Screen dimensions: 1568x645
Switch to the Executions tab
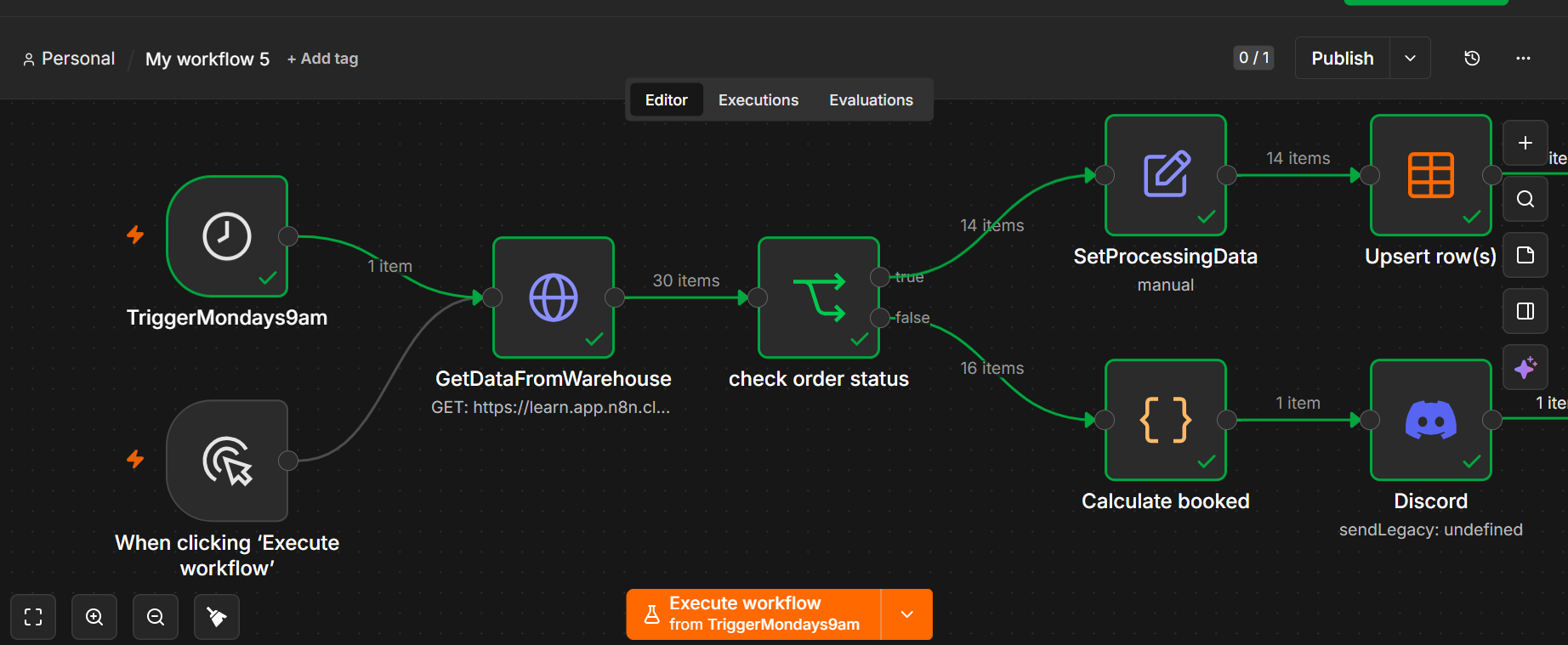pos(758,100)
